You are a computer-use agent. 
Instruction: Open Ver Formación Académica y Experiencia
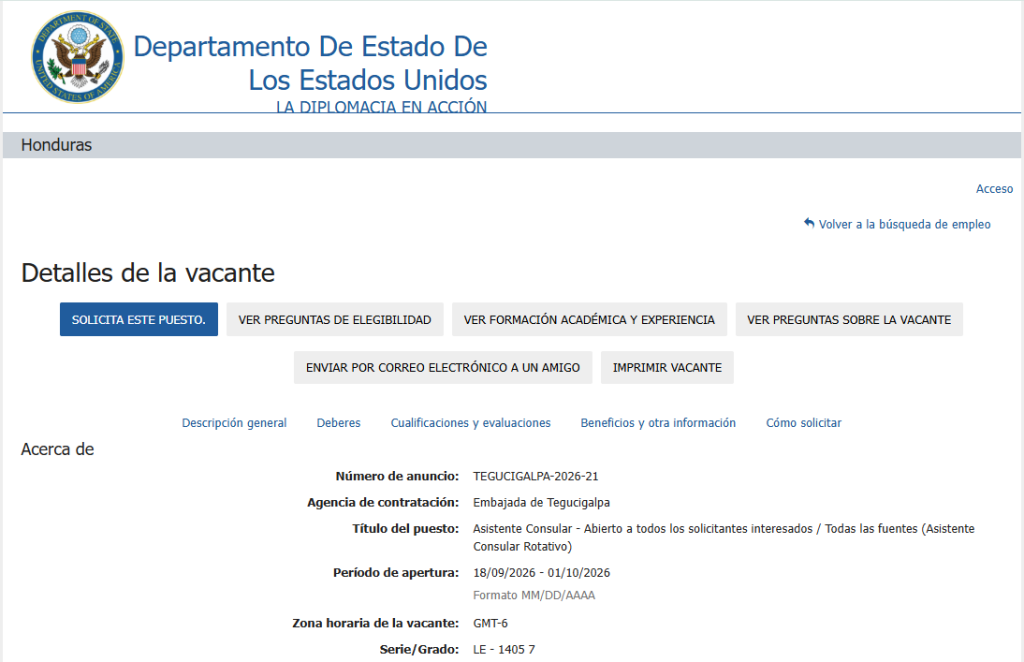pyautogui.click(x=589, y=319)
